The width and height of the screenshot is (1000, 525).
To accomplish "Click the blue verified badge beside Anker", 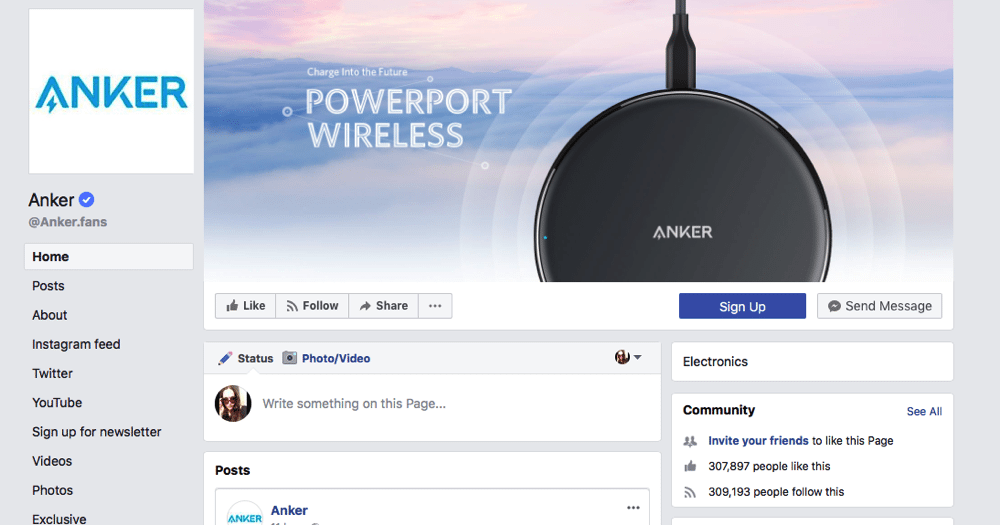I will (87, 200).
